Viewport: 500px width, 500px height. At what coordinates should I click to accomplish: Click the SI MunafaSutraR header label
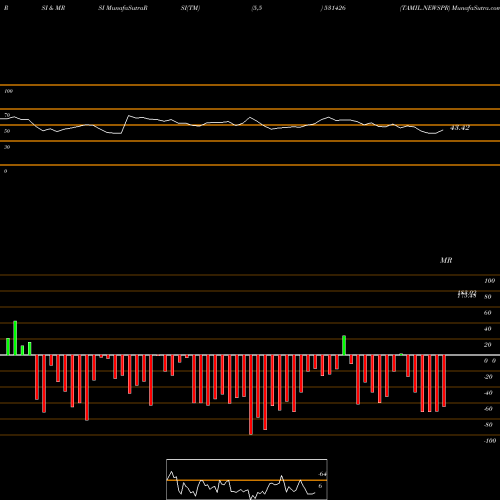coord(123,8)
